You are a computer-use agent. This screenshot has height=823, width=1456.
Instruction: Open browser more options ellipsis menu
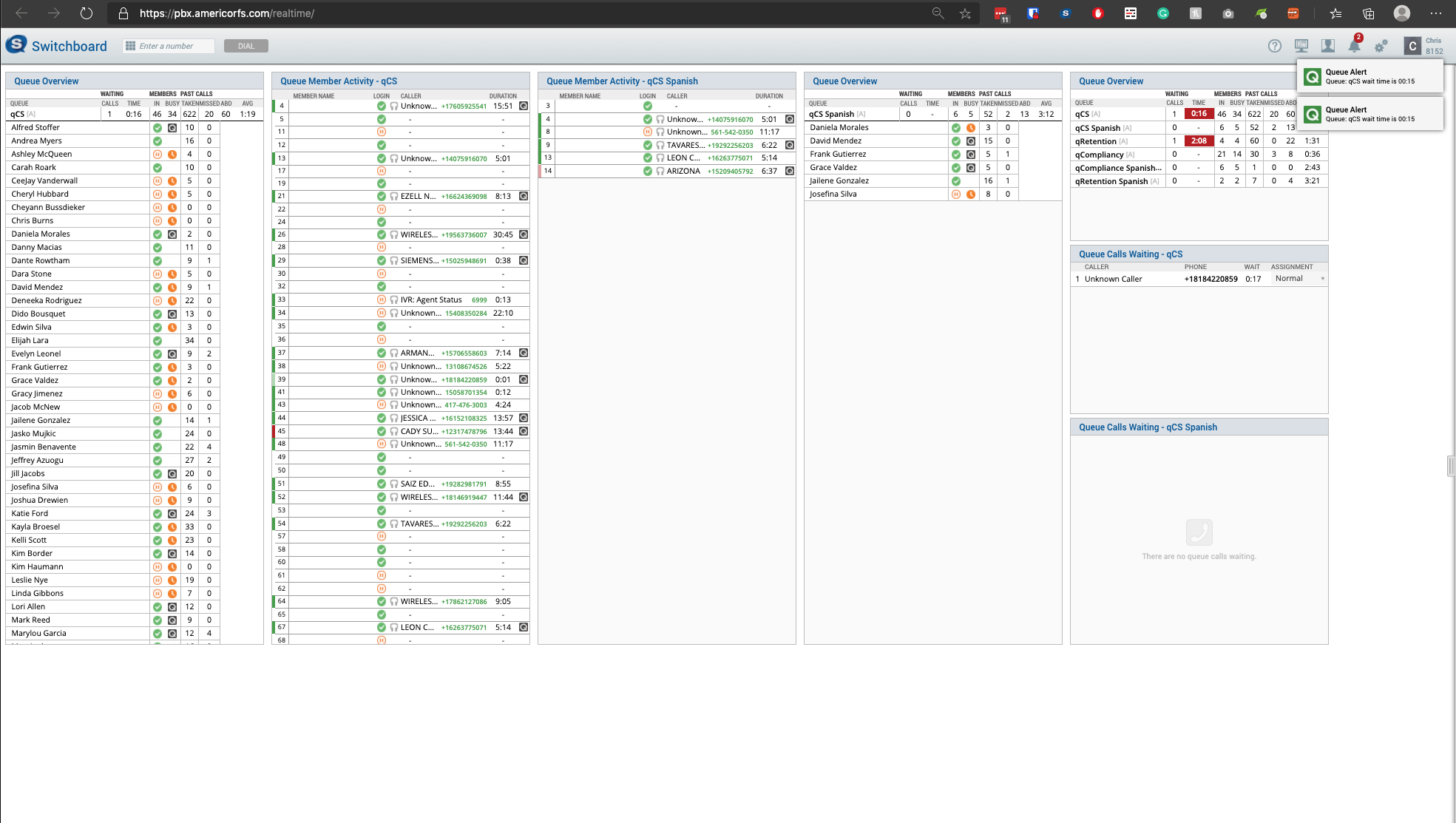[x=1435, y=13]
